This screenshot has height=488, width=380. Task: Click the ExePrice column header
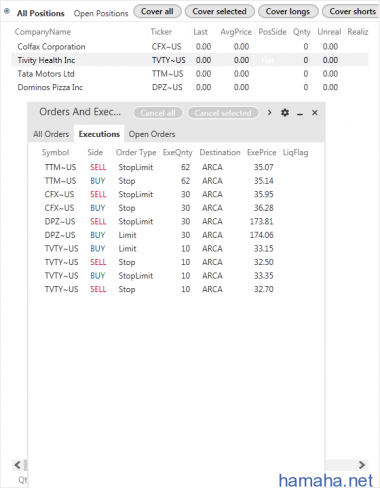pyautogui.click(x=262, y=153)
